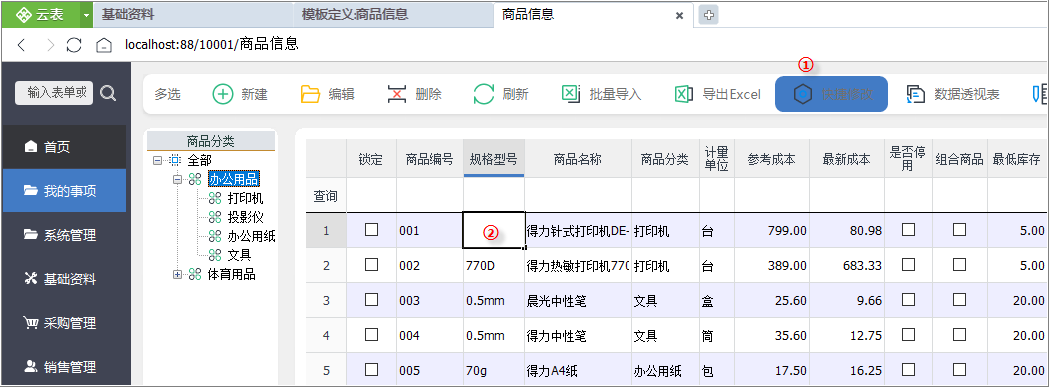
Task: Click the 删除 icon in toolbar
Action: (x=397, y=94)
